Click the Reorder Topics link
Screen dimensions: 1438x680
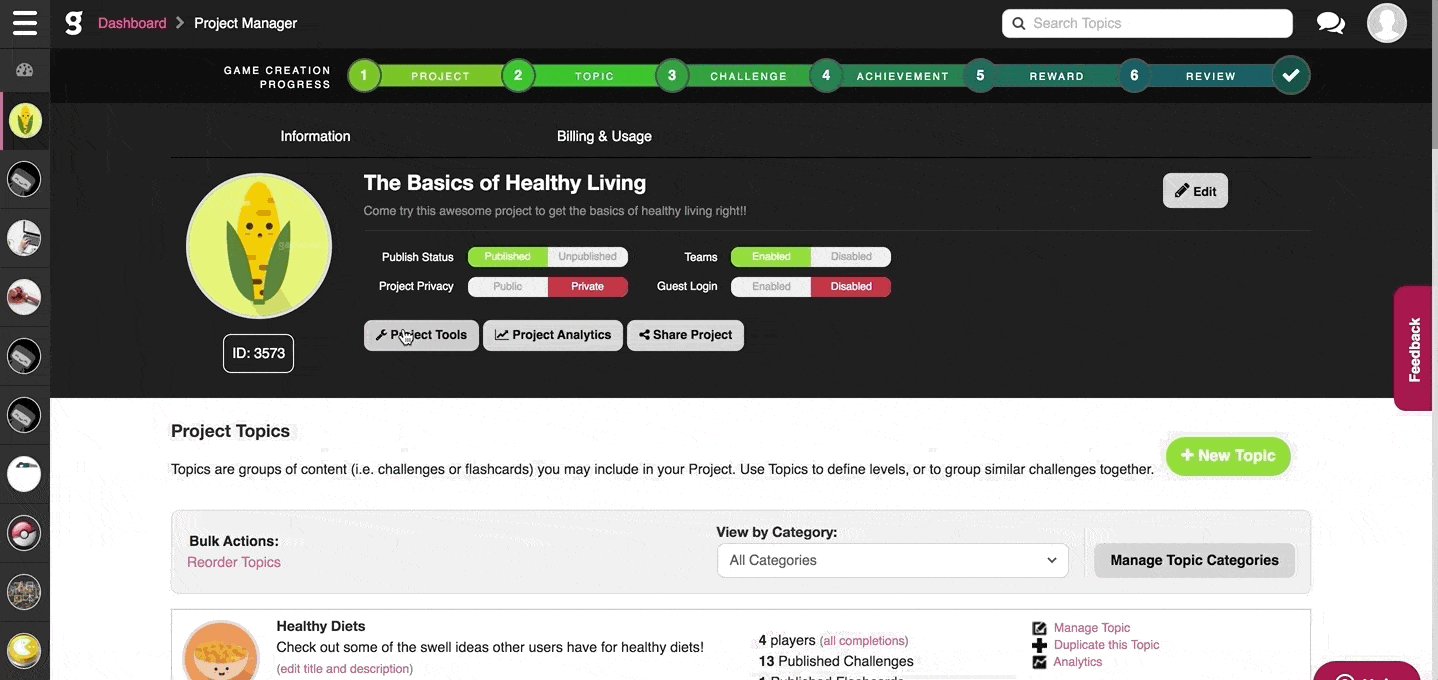click(234, 562)
